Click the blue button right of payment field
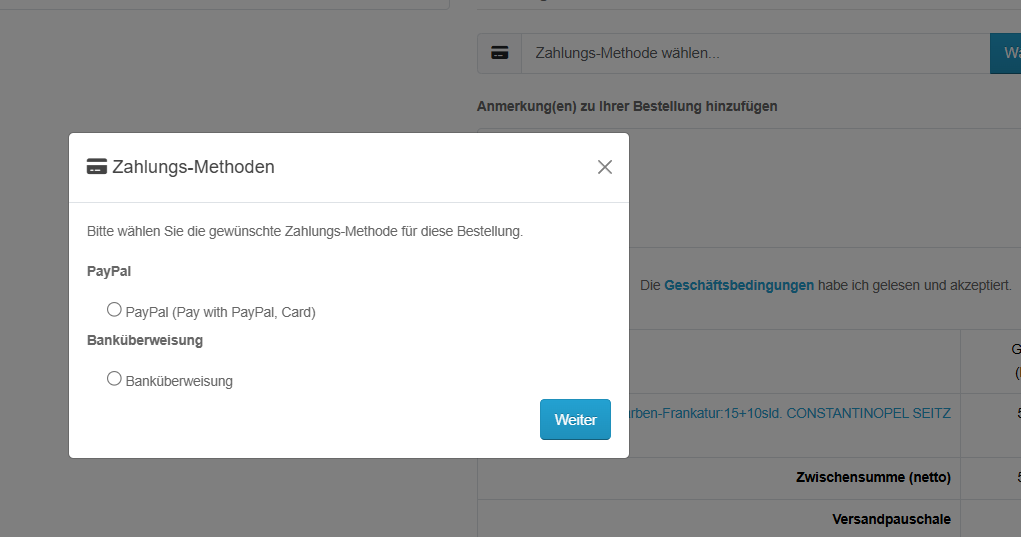This screenshot has width=1021, height=537. click(1005, 53)
